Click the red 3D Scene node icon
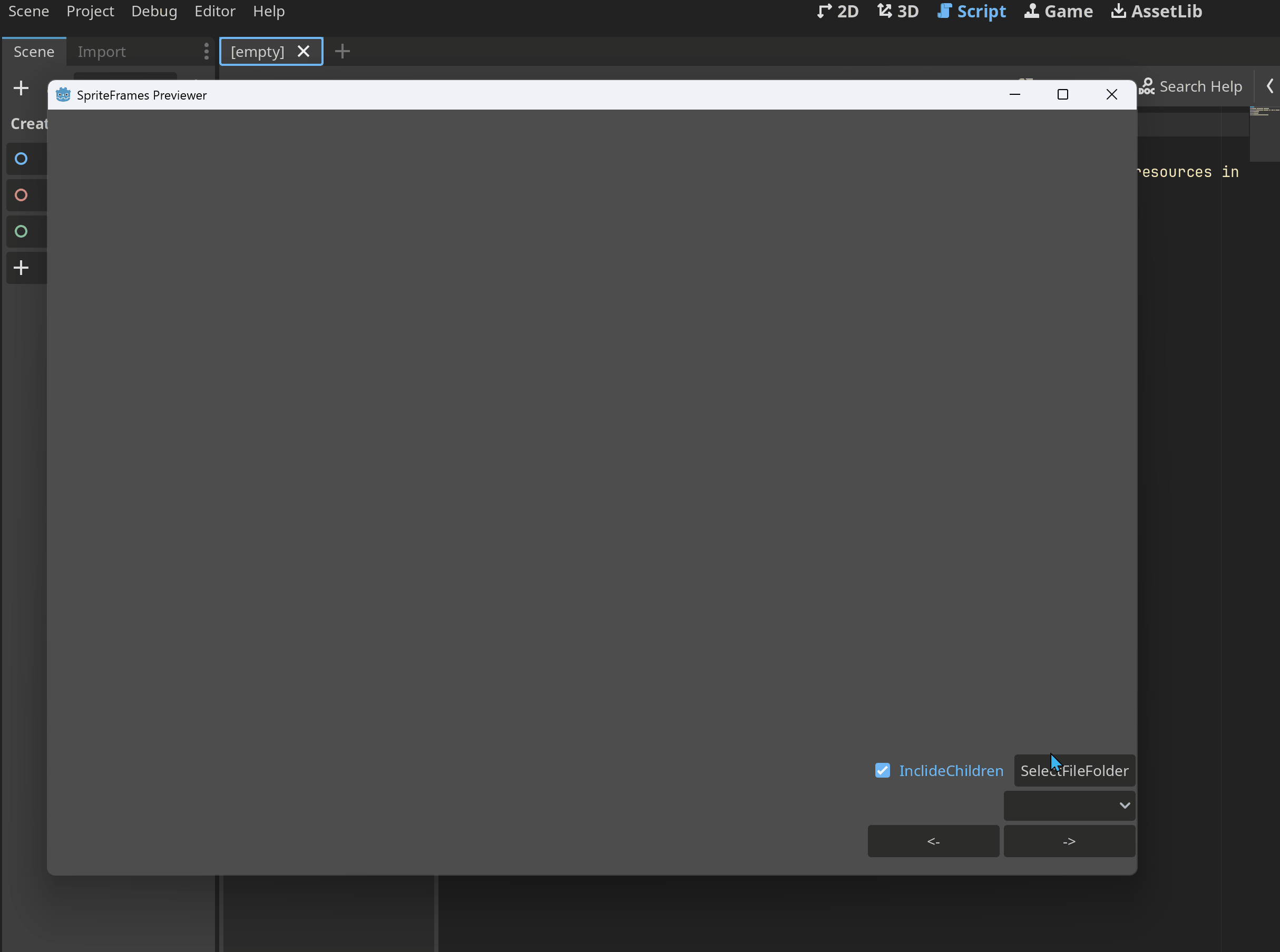 pyautogui.click(x=21, y=195)
